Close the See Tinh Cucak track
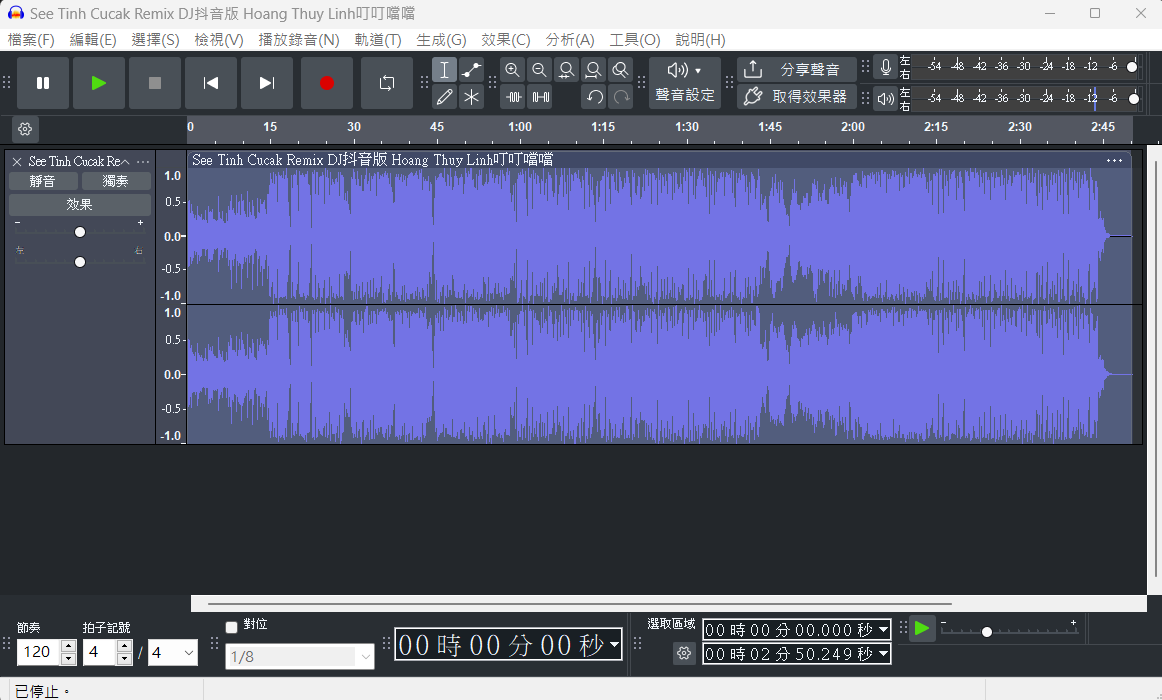The height and width of the screenshot is (700, 1162). pos(16,161)
